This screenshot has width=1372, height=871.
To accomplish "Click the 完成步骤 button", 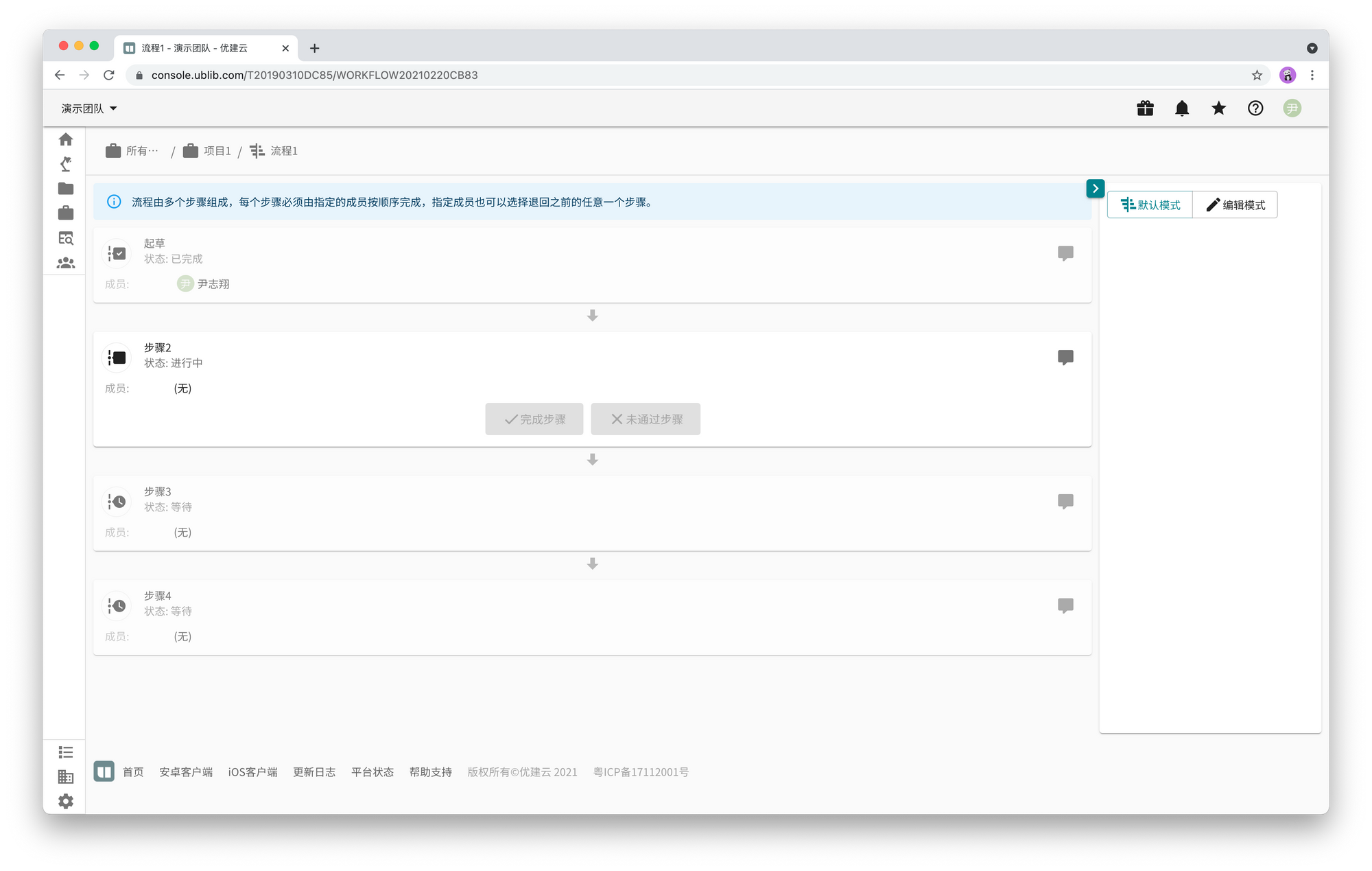I will 534,419.
